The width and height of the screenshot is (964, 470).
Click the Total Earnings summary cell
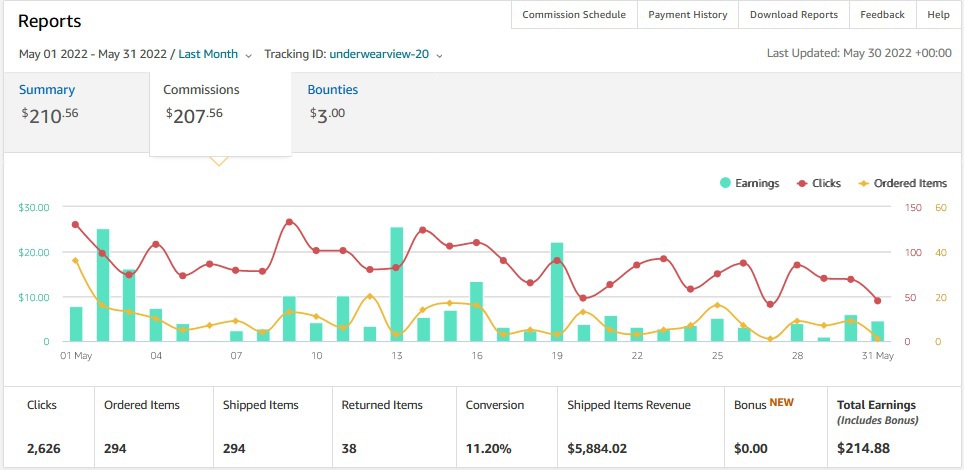pos(894,426)
